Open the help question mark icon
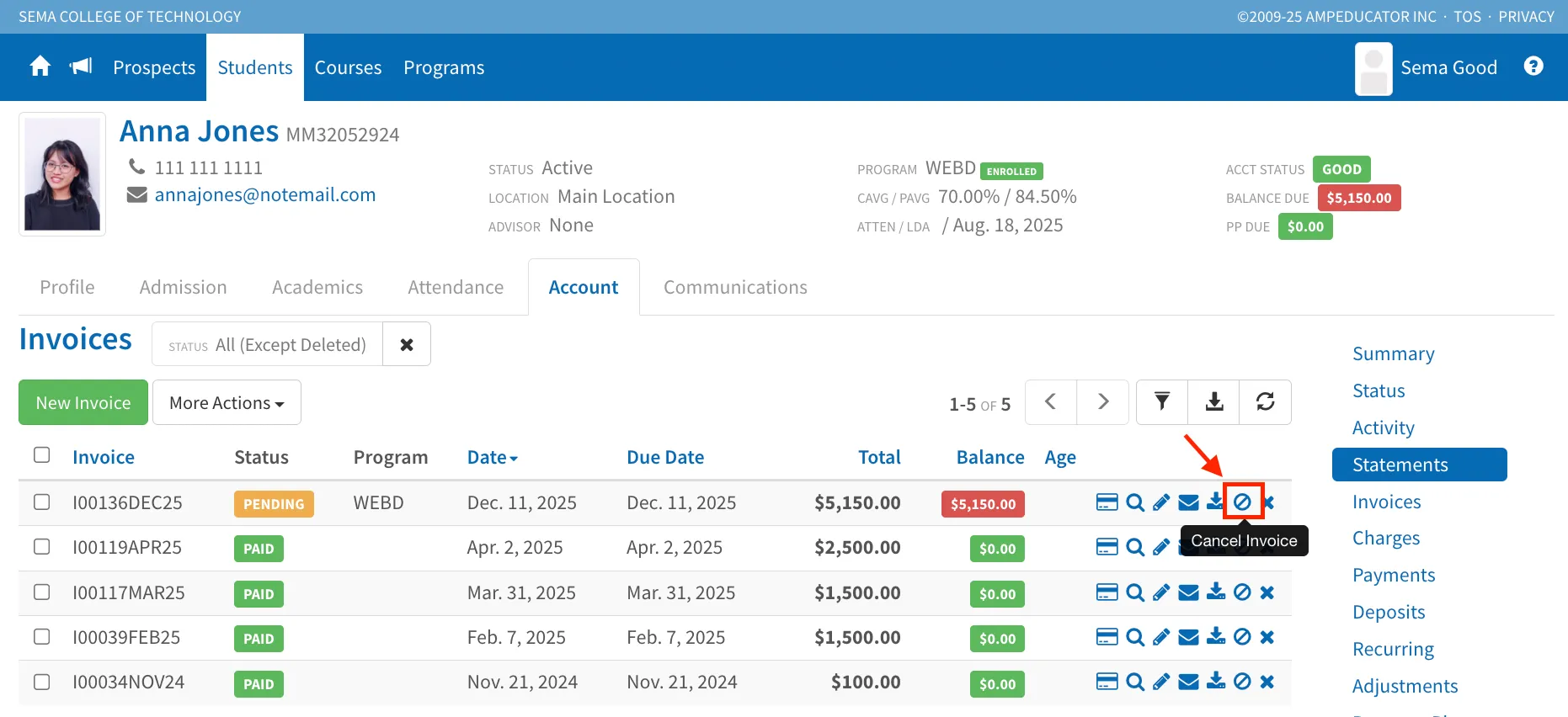Screen dimensions: 1568x717 click(x=1533, y=66)
